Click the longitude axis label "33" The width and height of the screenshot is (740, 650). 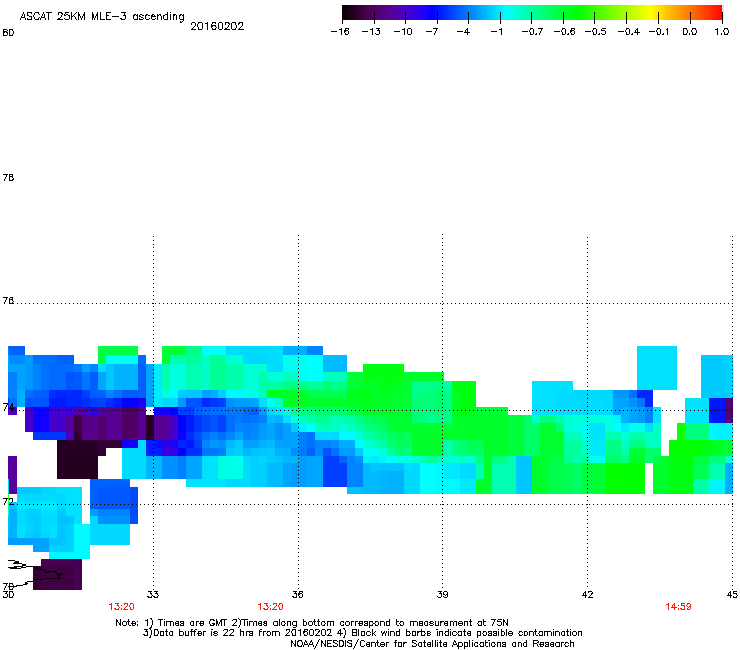click(x=153, y=594)
